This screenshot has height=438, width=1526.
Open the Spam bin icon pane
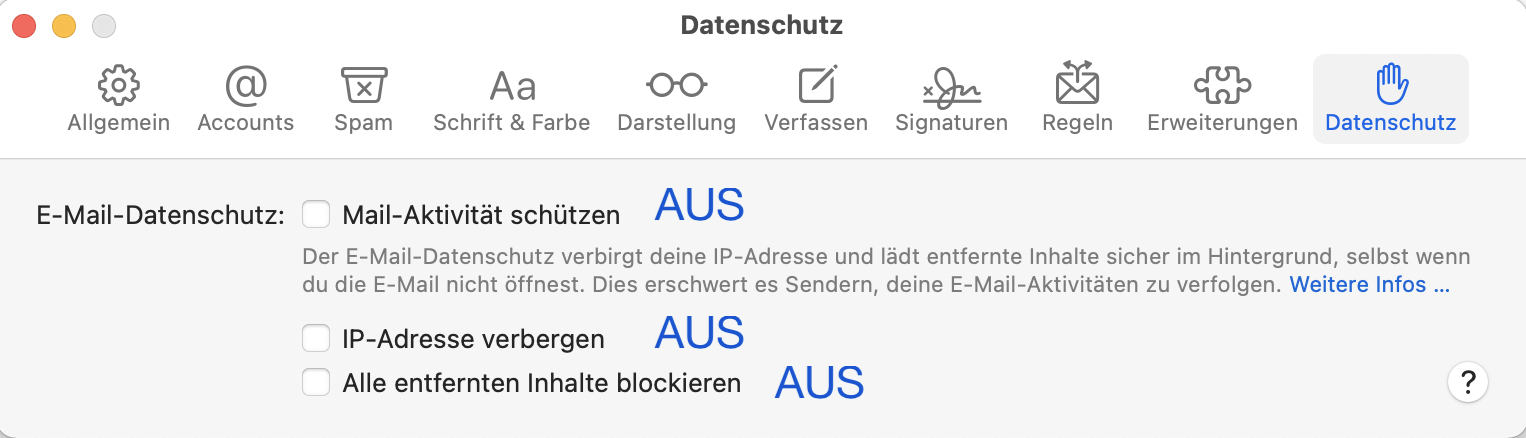[x=364, y=87]
